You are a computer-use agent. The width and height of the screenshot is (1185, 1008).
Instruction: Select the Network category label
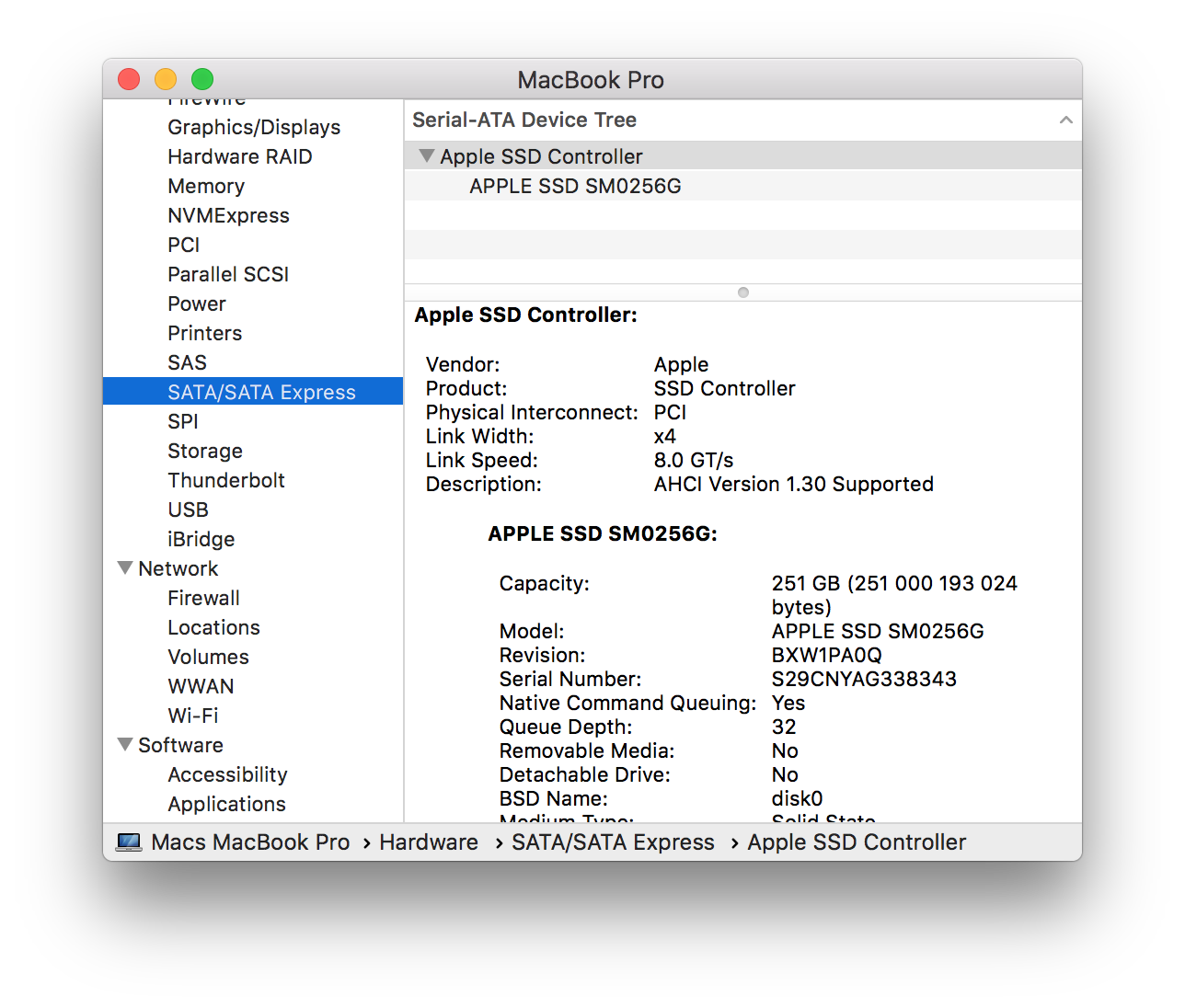point(178,568)
